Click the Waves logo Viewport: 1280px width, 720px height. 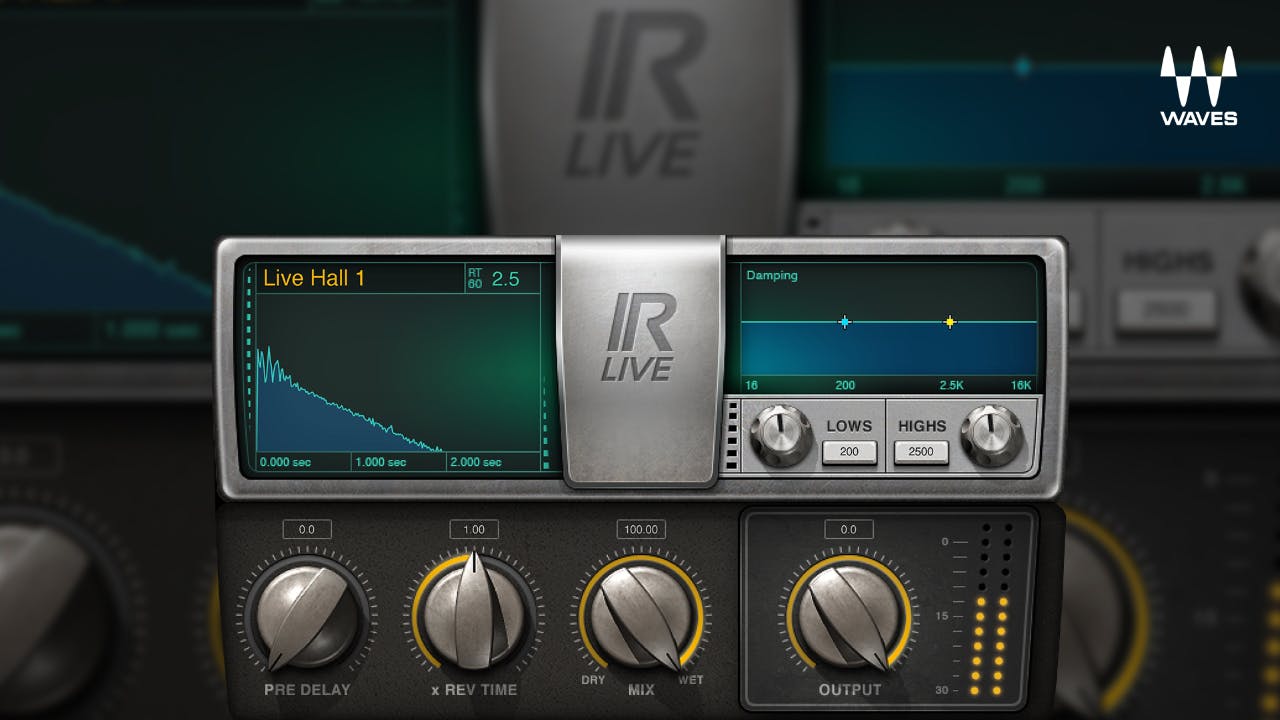(x=1198, y=86)
